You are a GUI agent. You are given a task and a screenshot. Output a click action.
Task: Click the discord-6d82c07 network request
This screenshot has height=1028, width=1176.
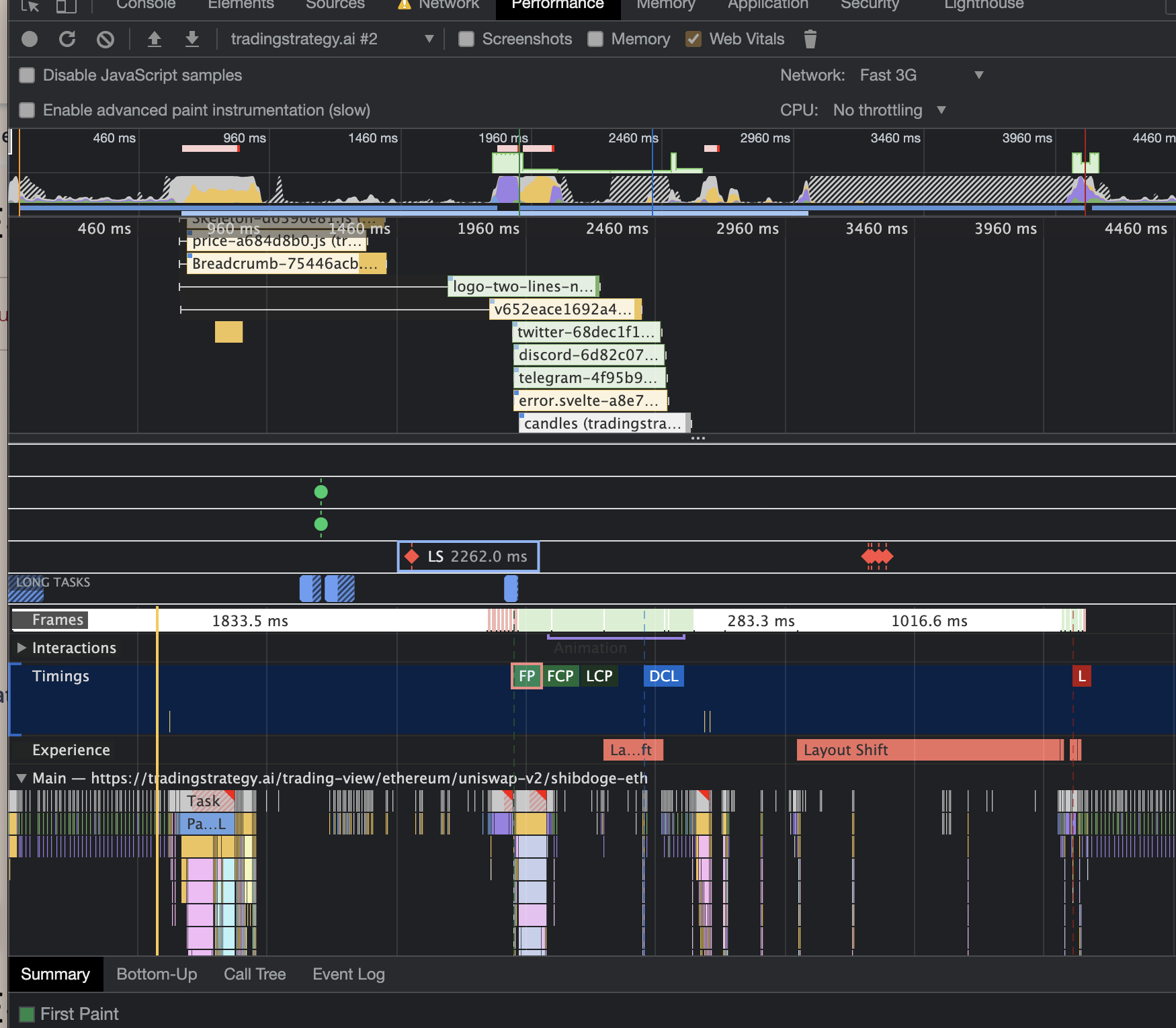pyautogui.click(x=589, y=355)
